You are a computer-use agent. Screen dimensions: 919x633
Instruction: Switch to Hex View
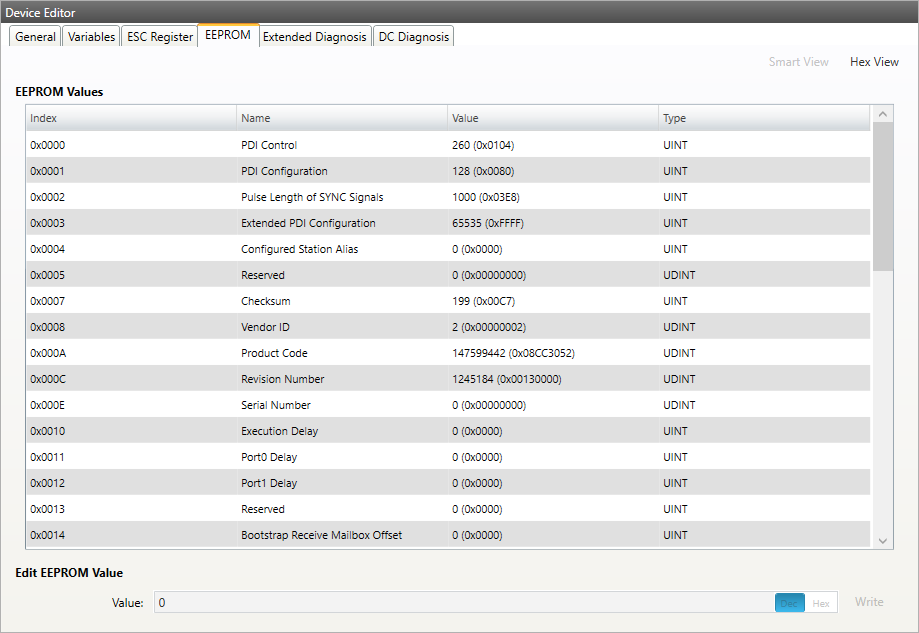(873, 62)
